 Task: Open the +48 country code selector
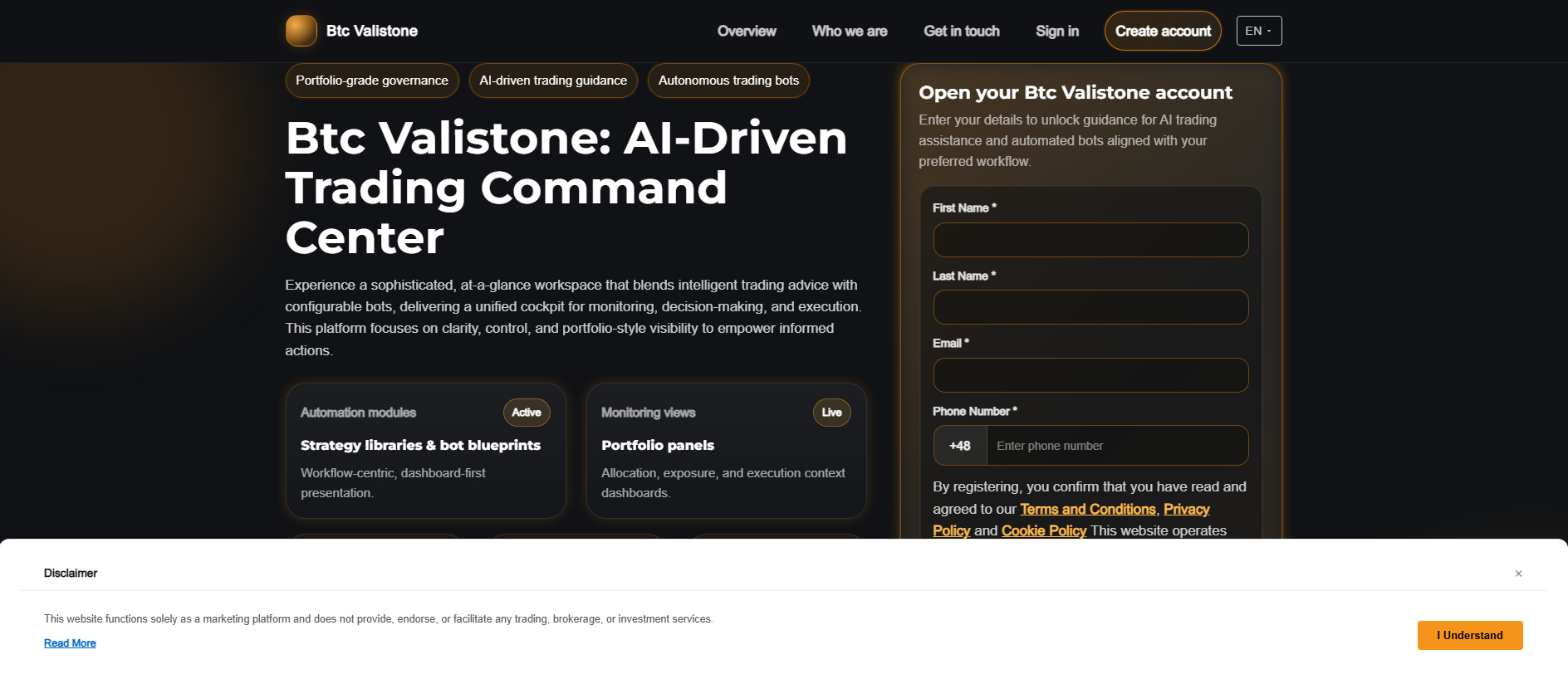tap(960, 446)
